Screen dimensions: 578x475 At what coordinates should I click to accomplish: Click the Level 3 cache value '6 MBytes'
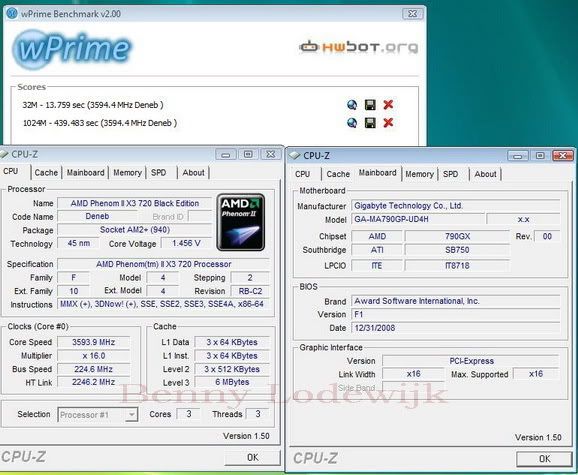[x=232, y=382]
